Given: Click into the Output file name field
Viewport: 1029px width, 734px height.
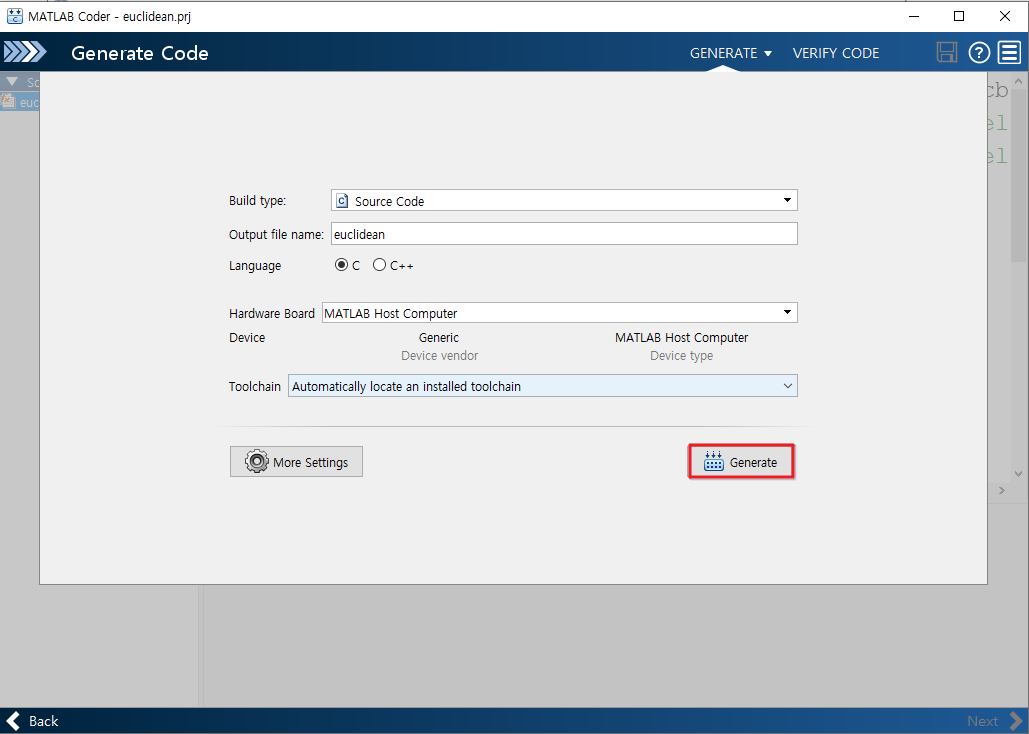Looking at the screenshot, I should tap(564, 234).
